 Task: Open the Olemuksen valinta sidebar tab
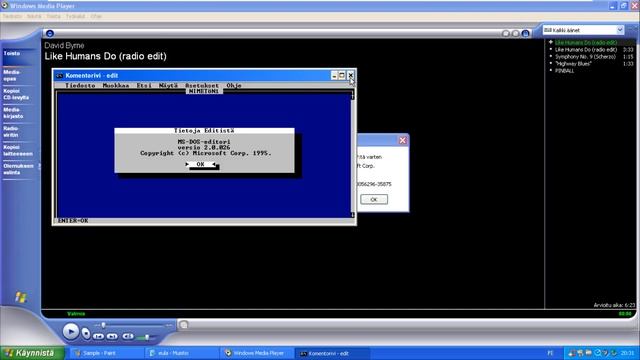tap(18, 169)
